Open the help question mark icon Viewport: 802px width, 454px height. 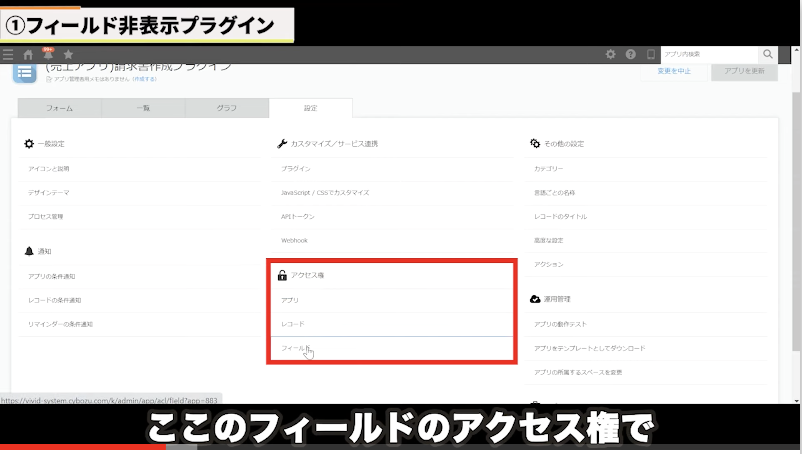pos(631,54)
